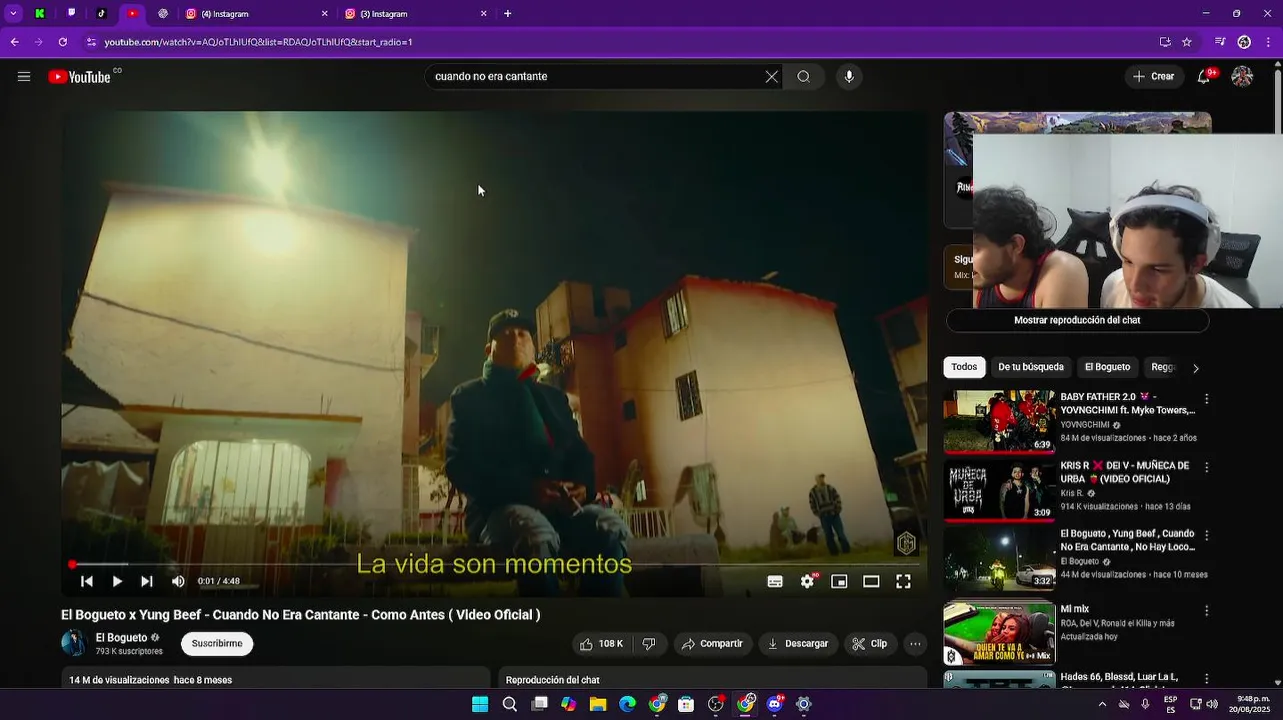
Task: Click the browser address bar URL
Action: [258, 42]
